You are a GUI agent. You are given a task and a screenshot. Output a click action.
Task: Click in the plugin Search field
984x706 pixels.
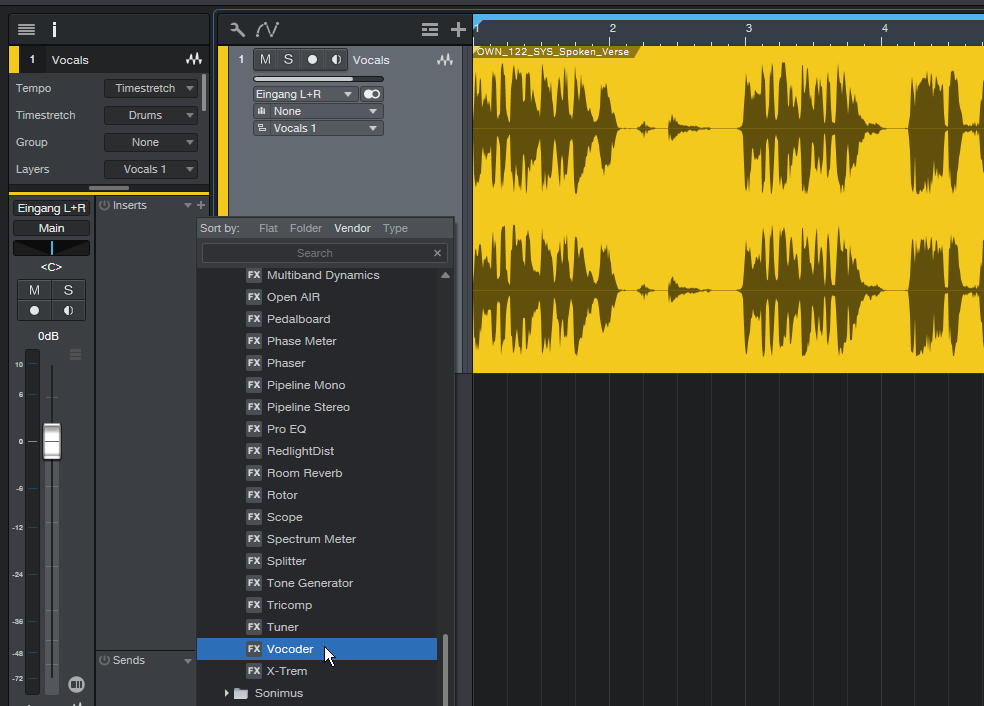pyautogui.click(x=315, y=254)
